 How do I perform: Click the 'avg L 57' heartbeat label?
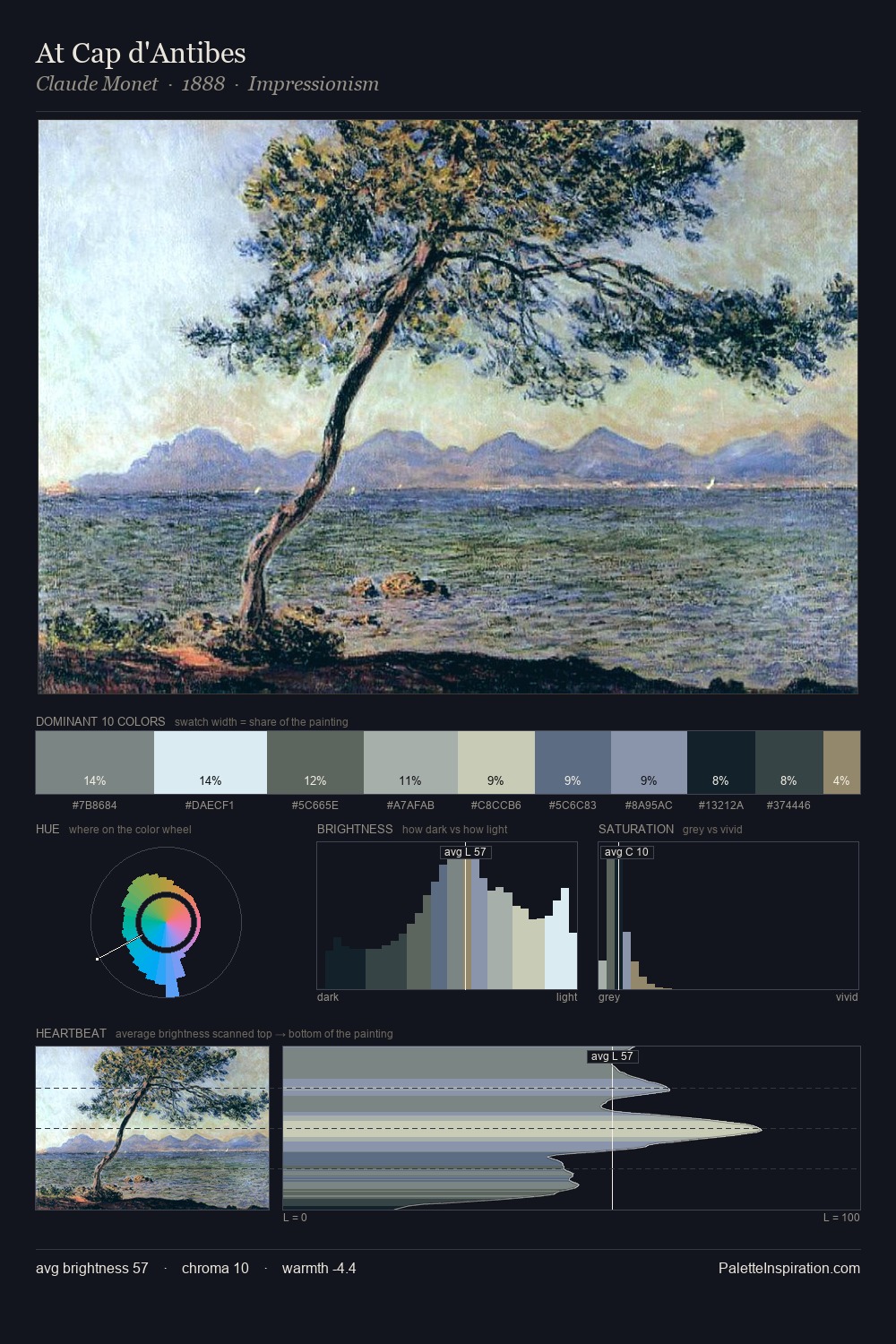click(x=612, y=1056)
